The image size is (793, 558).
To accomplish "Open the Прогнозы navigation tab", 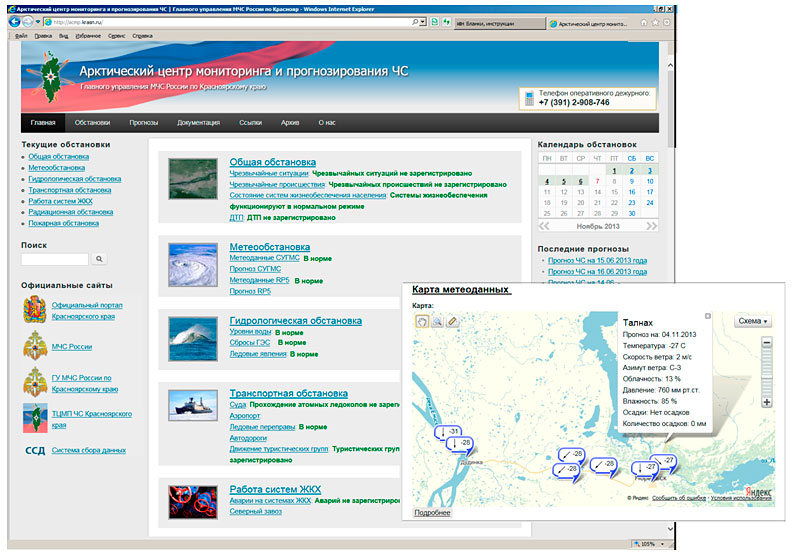I will coord(143,123).
